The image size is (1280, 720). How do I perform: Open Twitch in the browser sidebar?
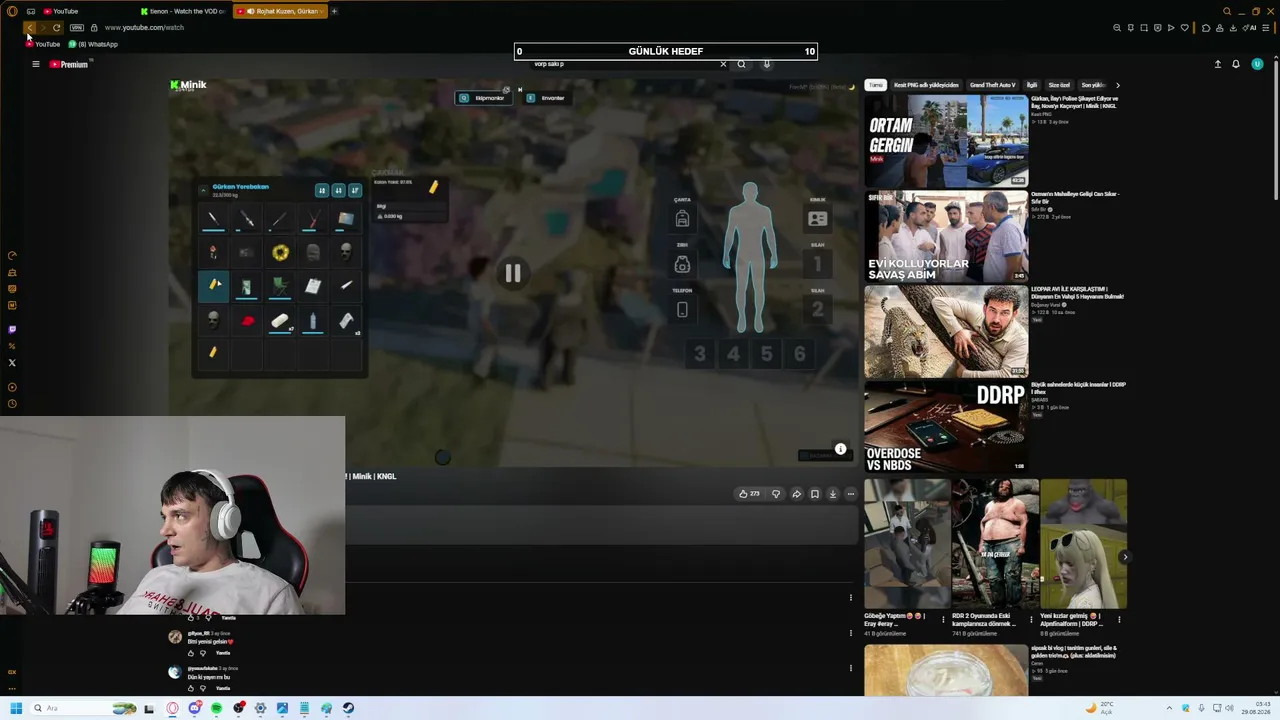pos(12,329)
